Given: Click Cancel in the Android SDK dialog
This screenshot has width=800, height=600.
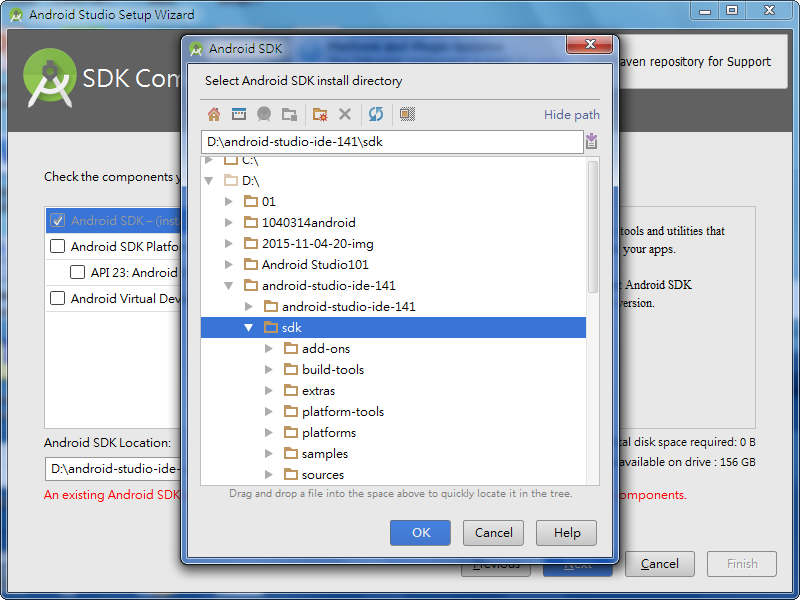Looking at the screenshot, I should [493, 533].
